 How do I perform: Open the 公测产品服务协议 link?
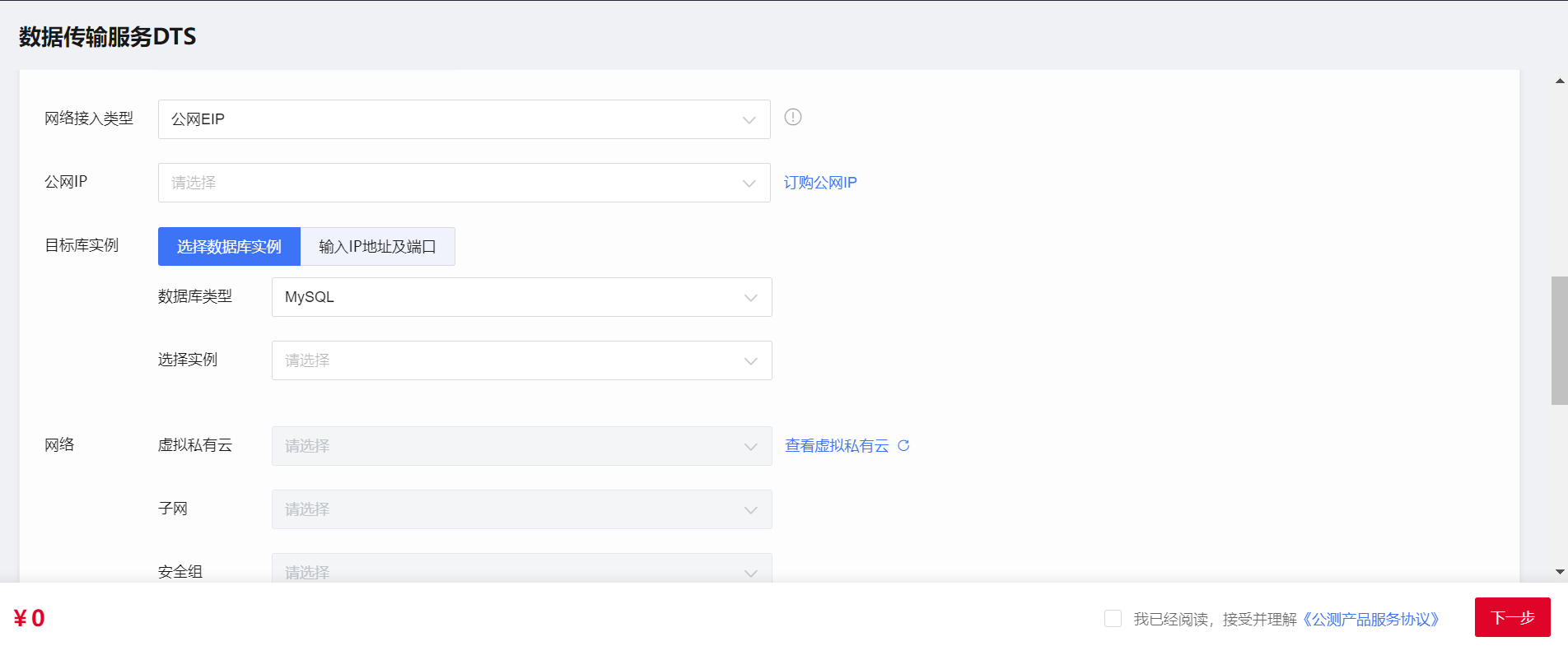tap(1371, 619)
